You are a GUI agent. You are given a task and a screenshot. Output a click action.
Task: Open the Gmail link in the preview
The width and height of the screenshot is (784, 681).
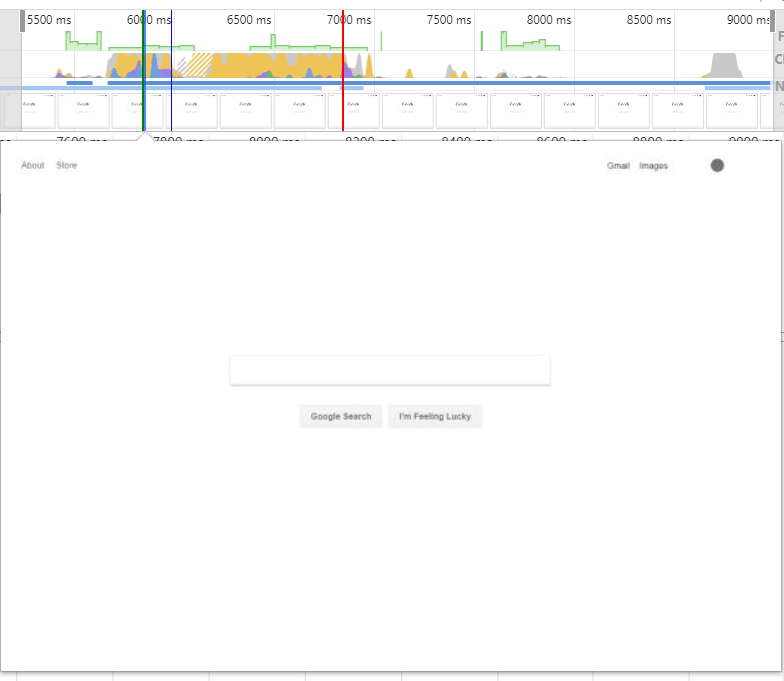coord(618,166)
